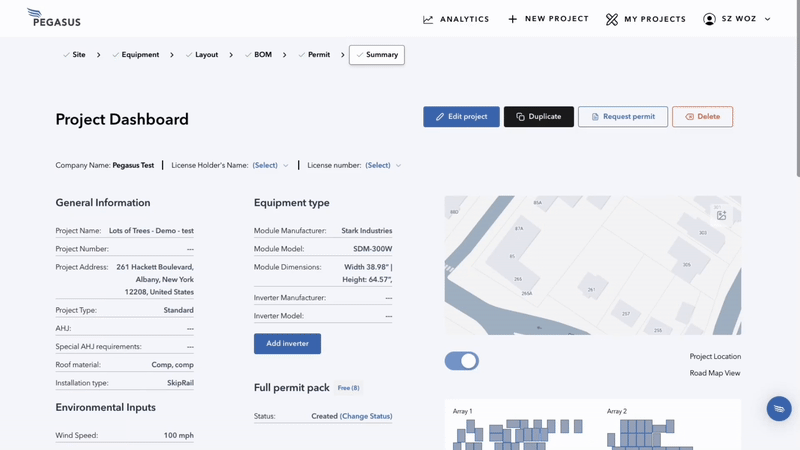Click the Request permit button
800x450 pixels.
coord(622,117)
